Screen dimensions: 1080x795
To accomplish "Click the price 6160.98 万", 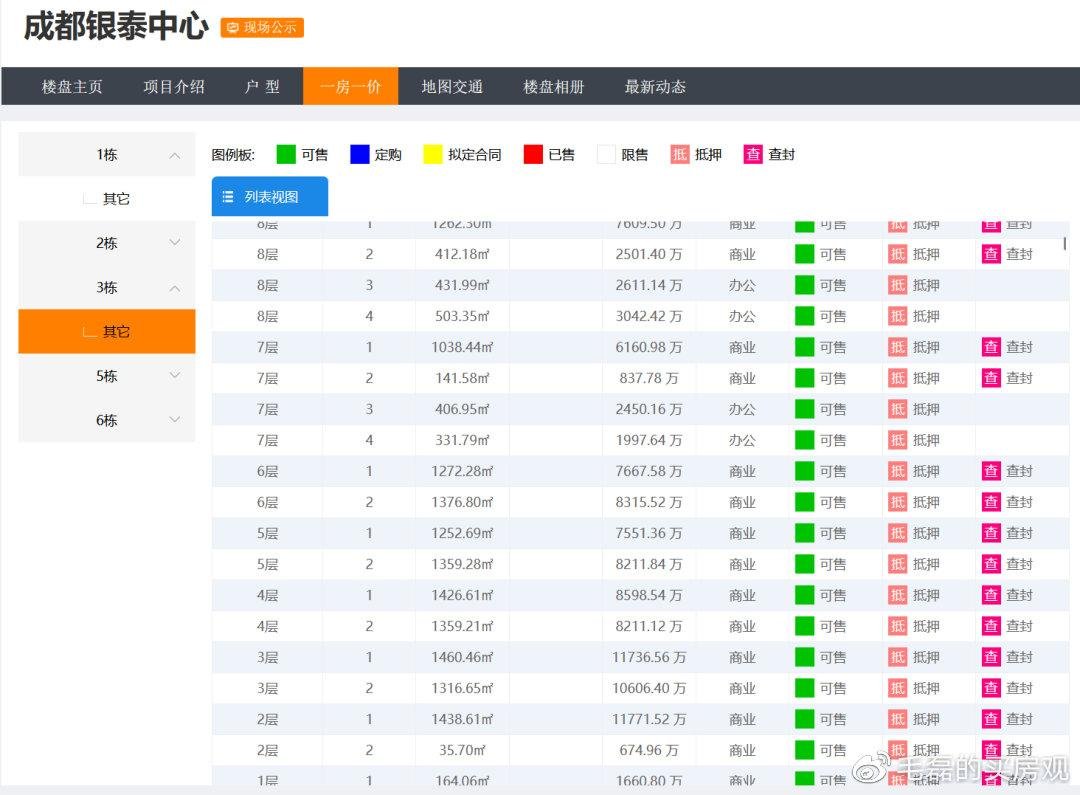I will pyautogui.click(x=649, y=347).
